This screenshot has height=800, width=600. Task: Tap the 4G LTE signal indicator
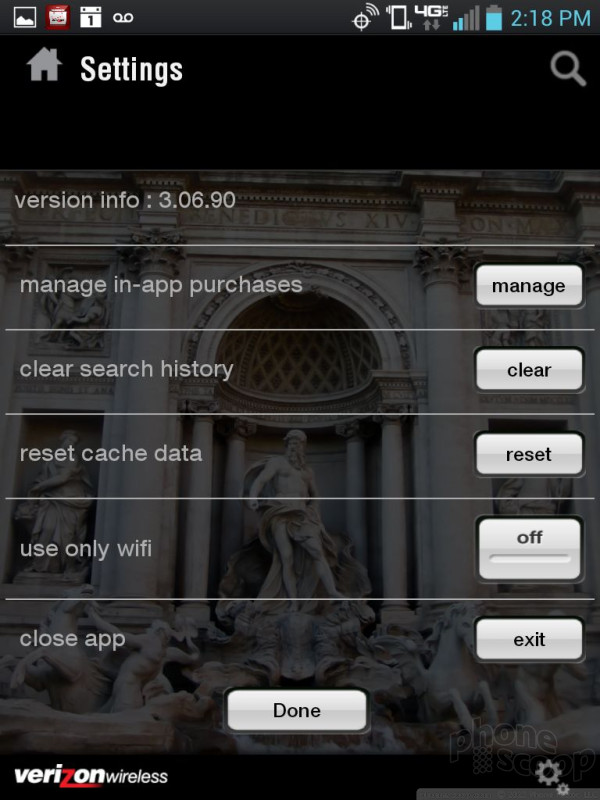pyautogui.click(x=432, y=17)
